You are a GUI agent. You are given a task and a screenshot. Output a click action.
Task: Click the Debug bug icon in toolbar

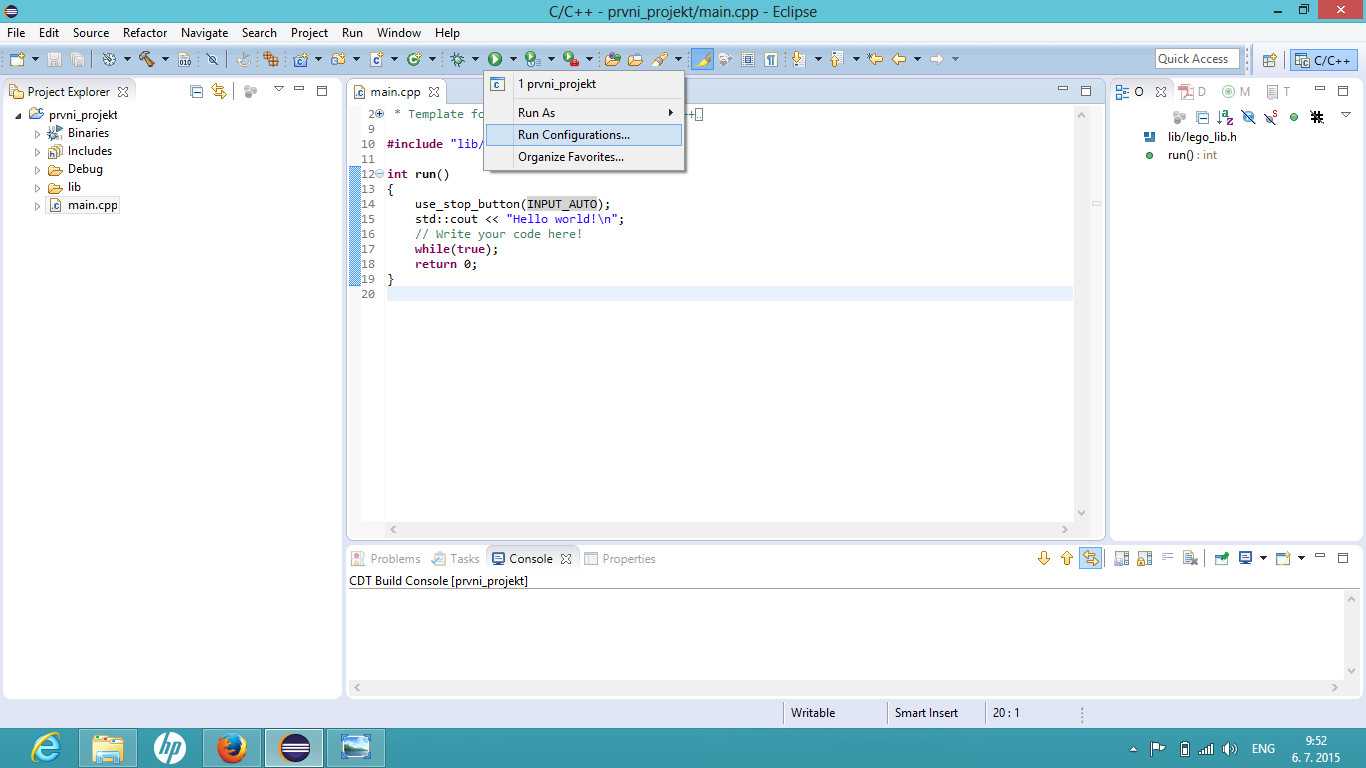coord(457,60)
